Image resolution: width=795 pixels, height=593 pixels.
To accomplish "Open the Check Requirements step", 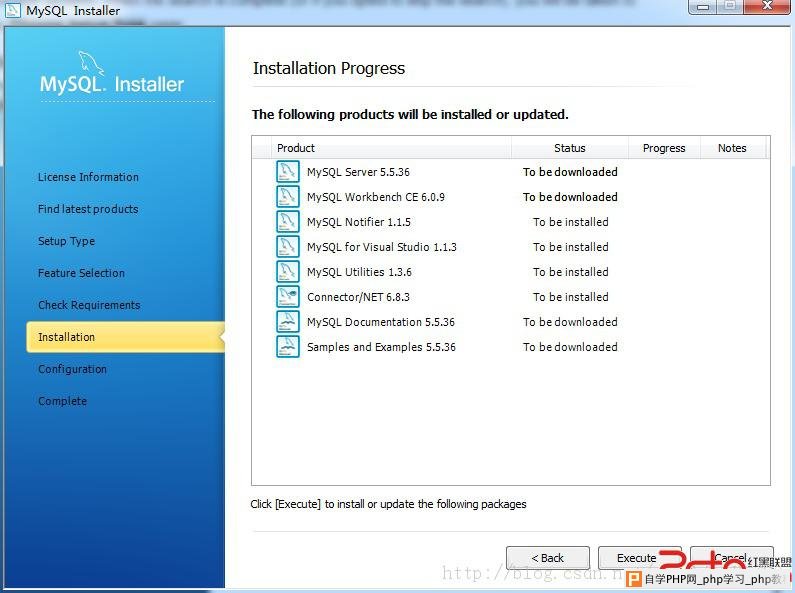I will 89,305.
